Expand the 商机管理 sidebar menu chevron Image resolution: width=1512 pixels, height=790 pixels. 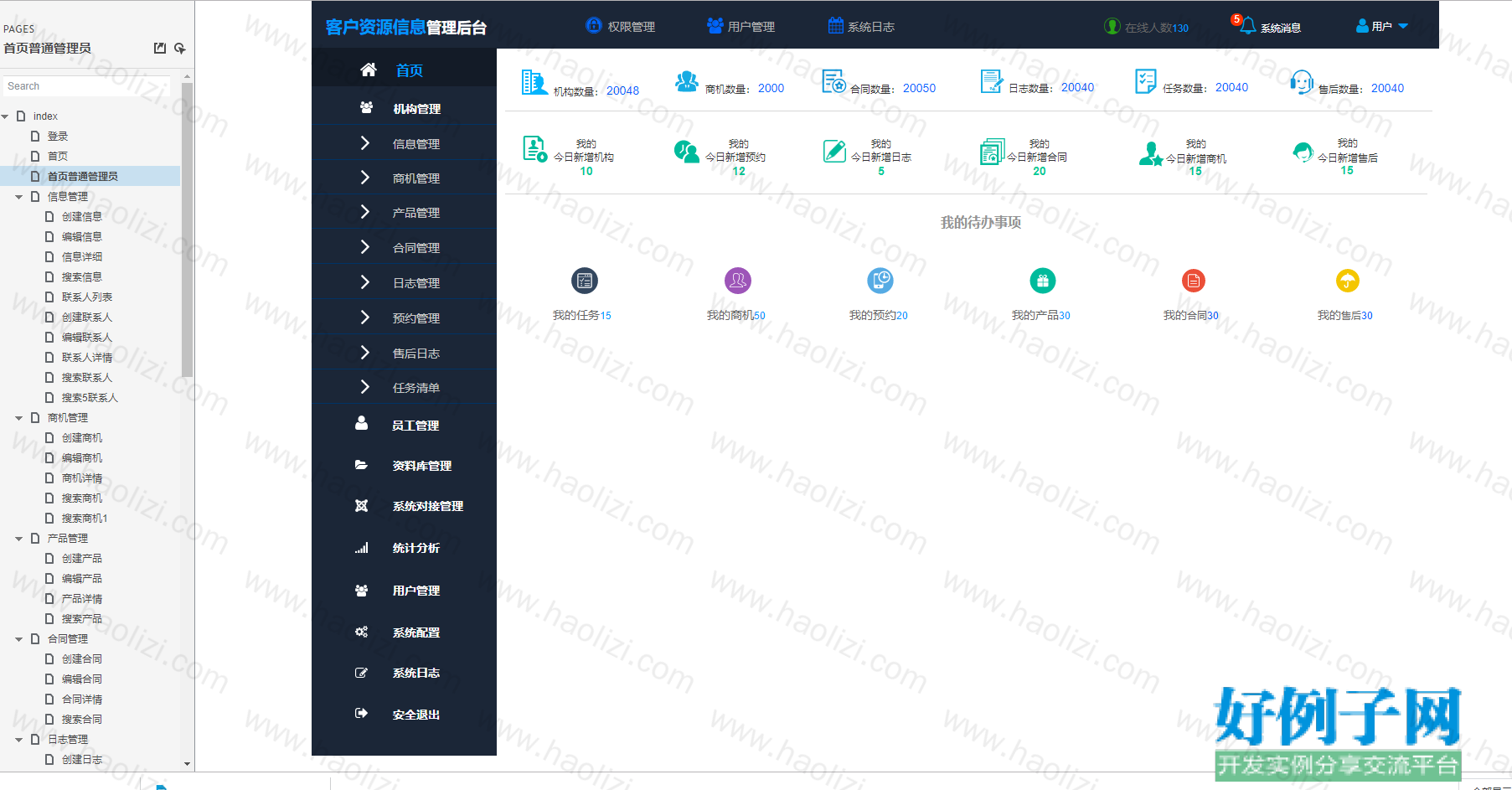[365, 178]
